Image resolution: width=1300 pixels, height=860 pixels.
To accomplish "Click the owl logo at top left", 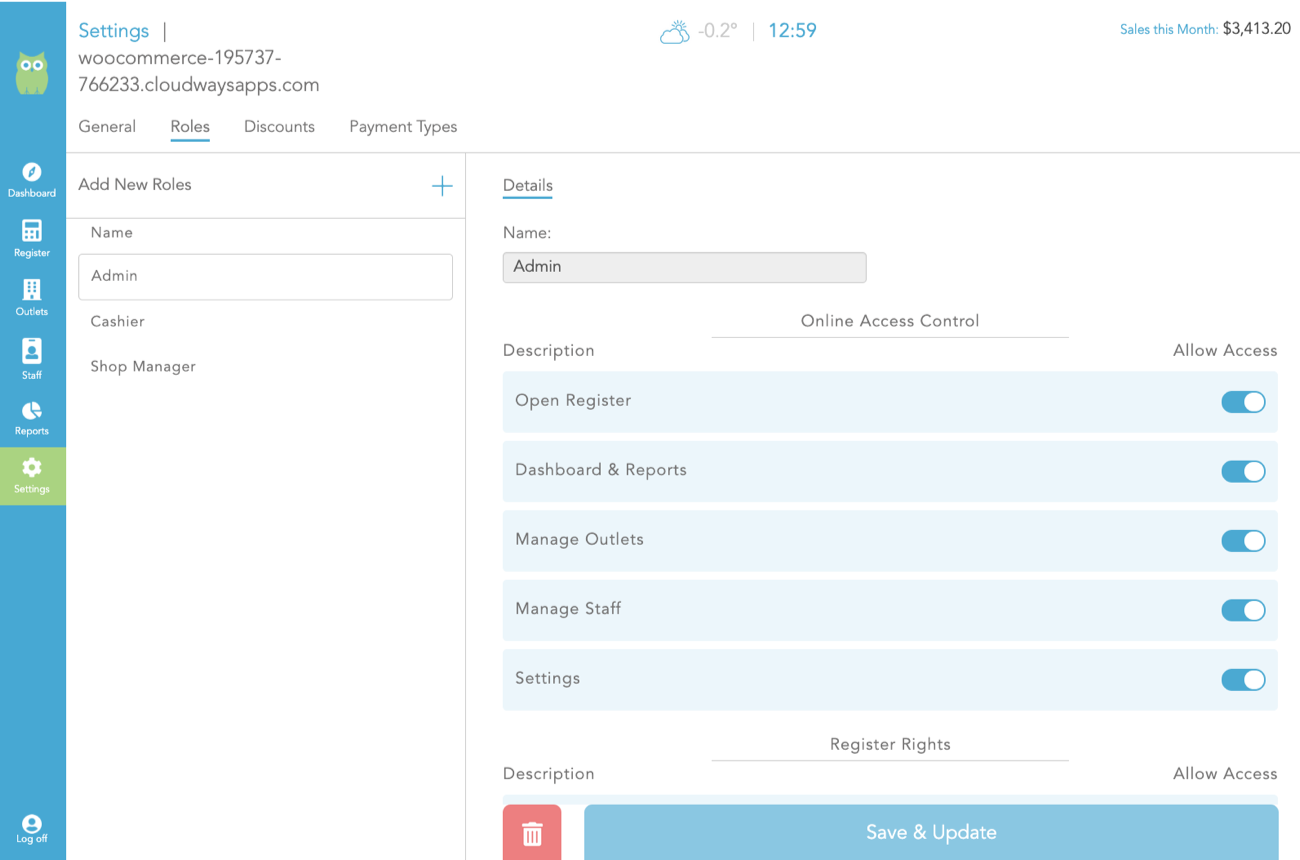I will point(32,73).
